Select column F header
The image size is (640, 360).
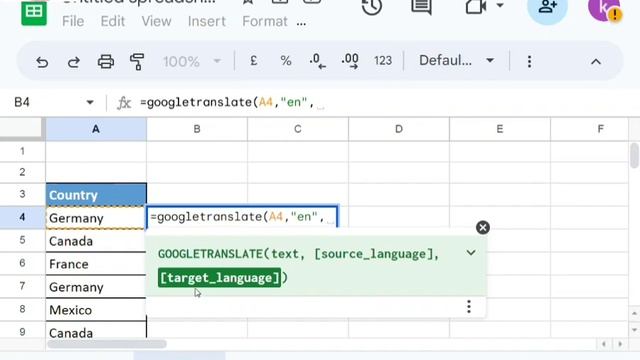(590, 129)
